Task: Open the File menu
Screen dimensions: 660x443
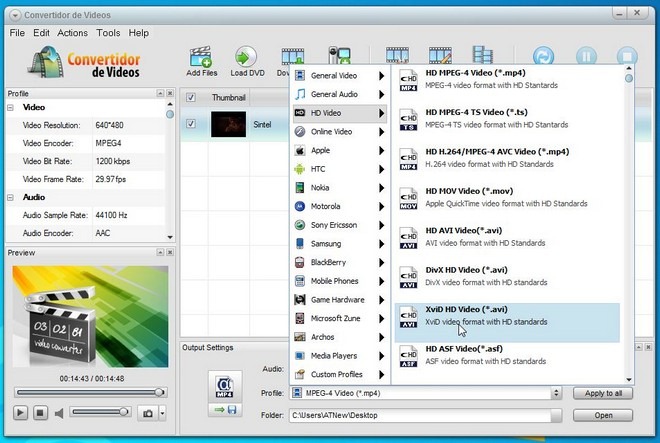Action: coord(17,33)
